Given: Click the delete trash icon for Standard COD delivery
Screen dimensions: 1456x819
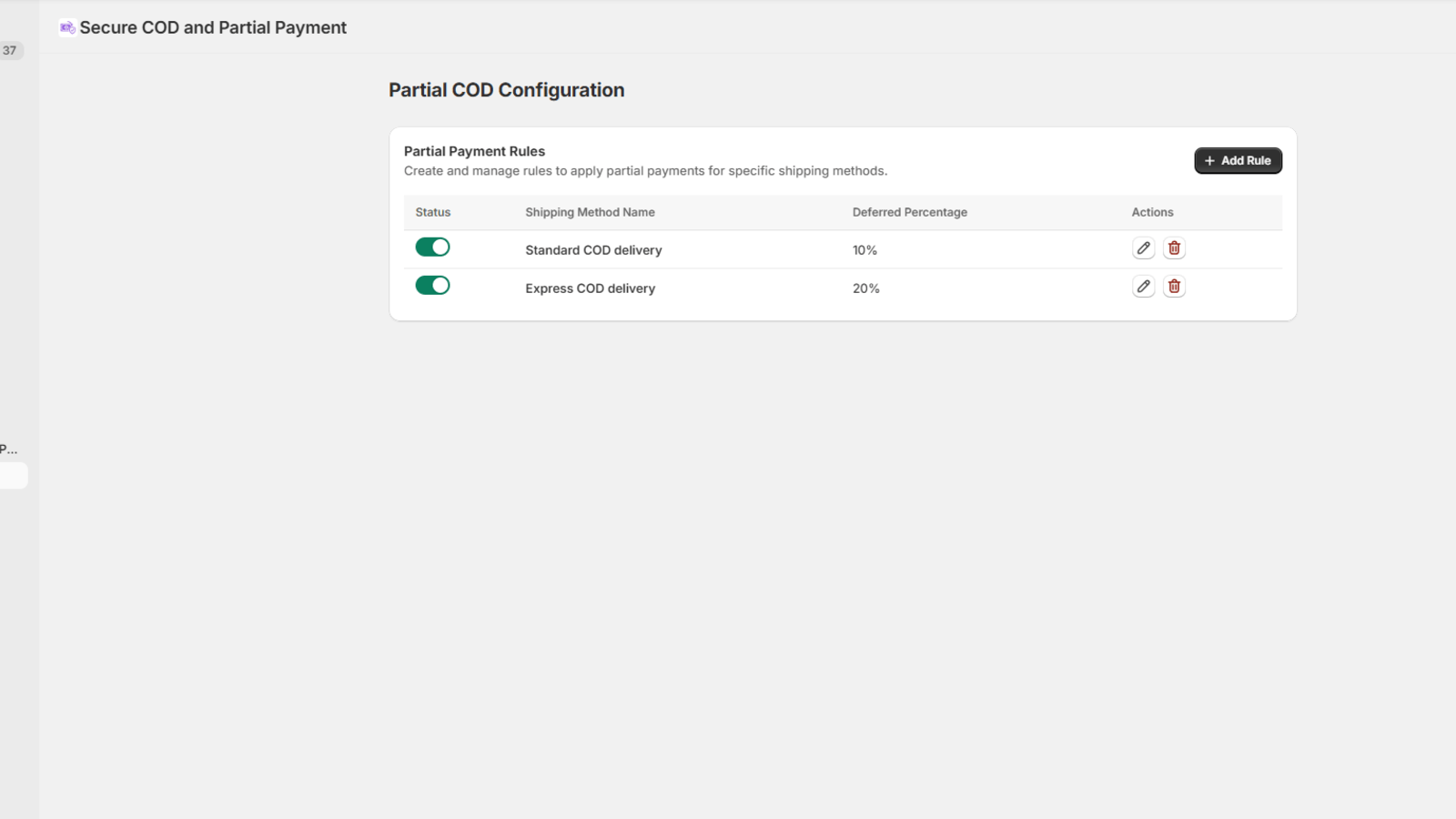Looking at the screenshot, I should pyautogui.click(x=1174, y=247).
